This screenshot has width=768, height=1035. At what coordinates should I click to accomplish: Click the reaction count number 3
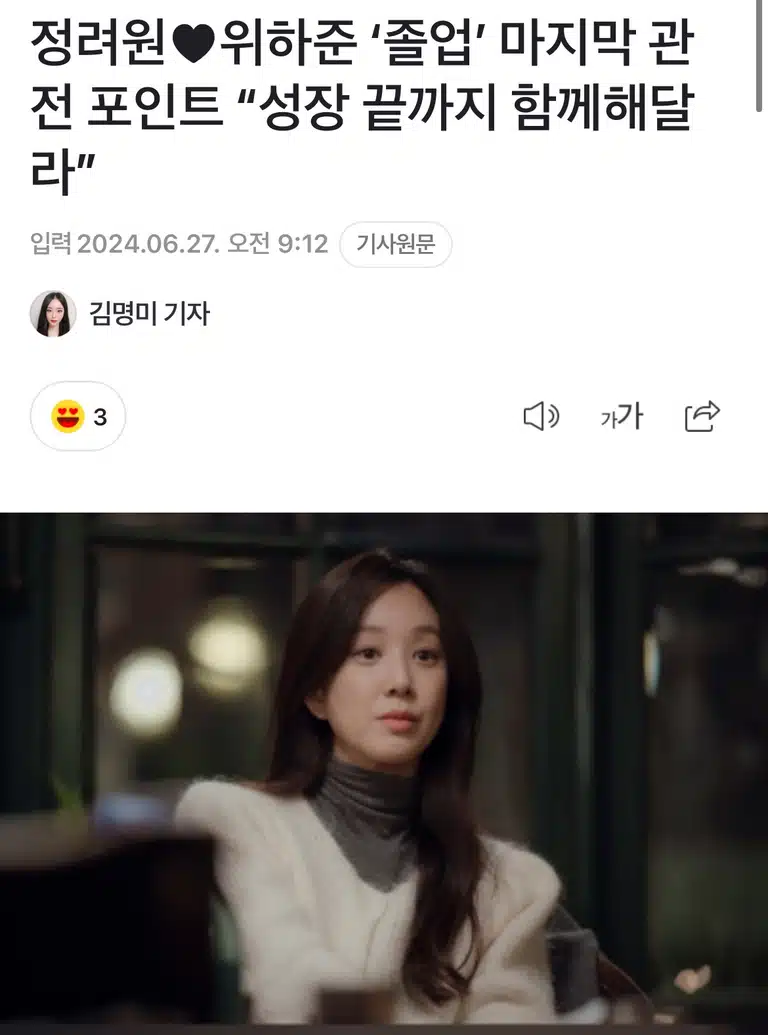pyautogui.click(x=100, y=417)
